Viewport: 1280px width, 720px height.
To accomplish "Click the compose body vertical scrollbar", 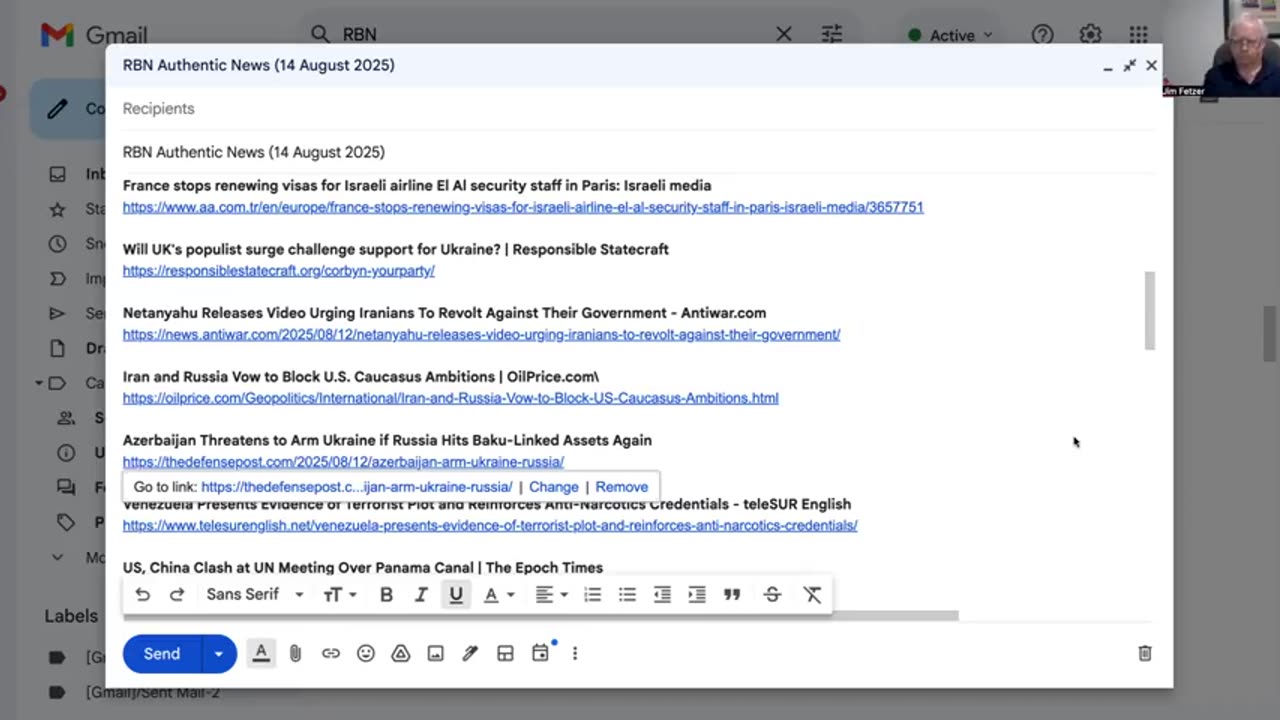I will click(x=1150, y=310).
